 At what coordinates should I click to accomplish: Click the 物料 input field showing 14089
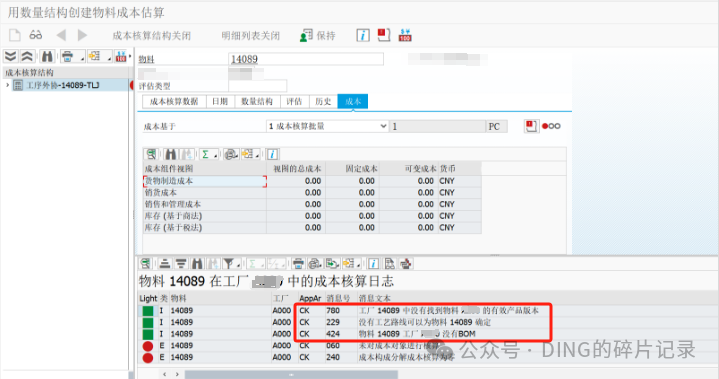[305, 59]
